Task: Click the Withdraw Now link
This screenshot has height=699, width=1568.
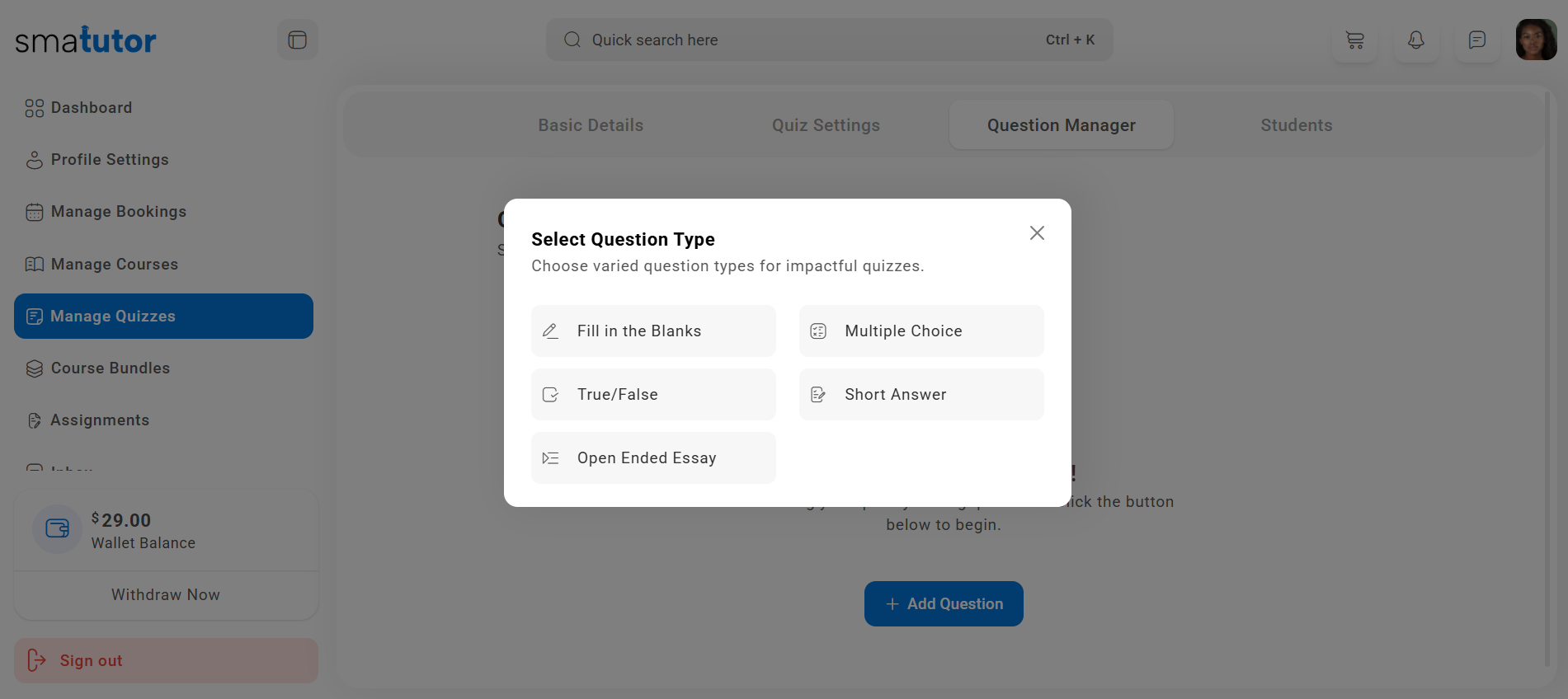Action: pyautogui.click(x=166, y=595)
